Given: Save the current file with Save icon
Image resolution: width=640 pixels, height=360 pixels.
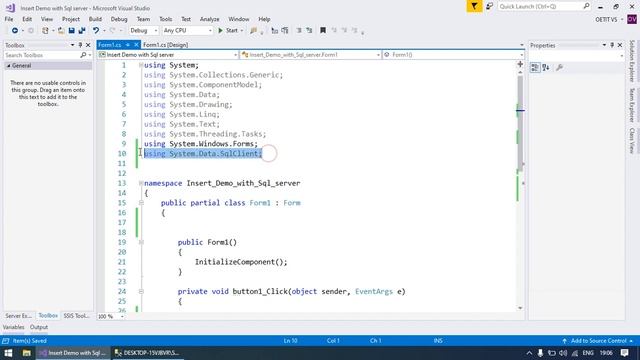Looking at the screenshot, I should pos(71,31).
